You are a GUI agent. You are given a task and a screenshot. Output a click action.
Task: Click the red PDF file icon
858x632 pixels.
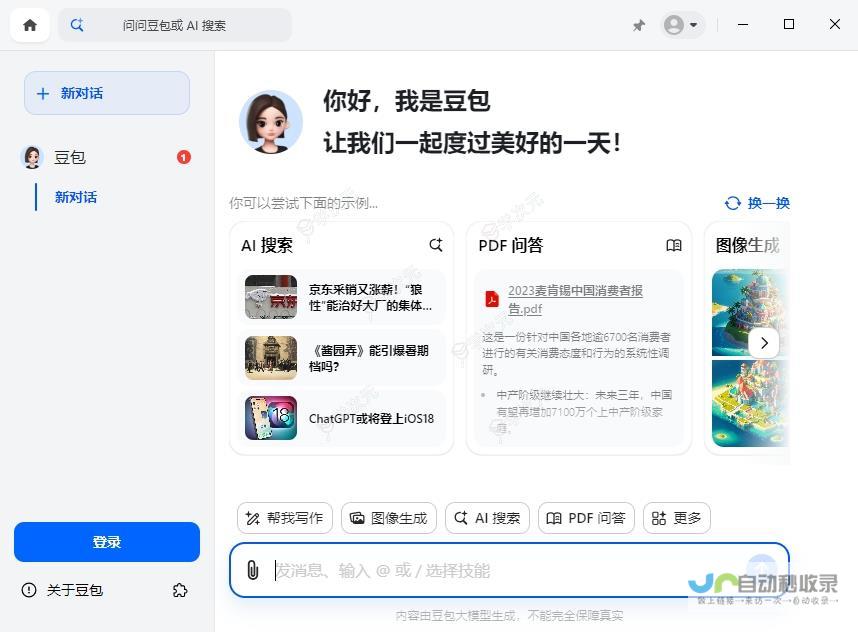(x=492, y=299)
